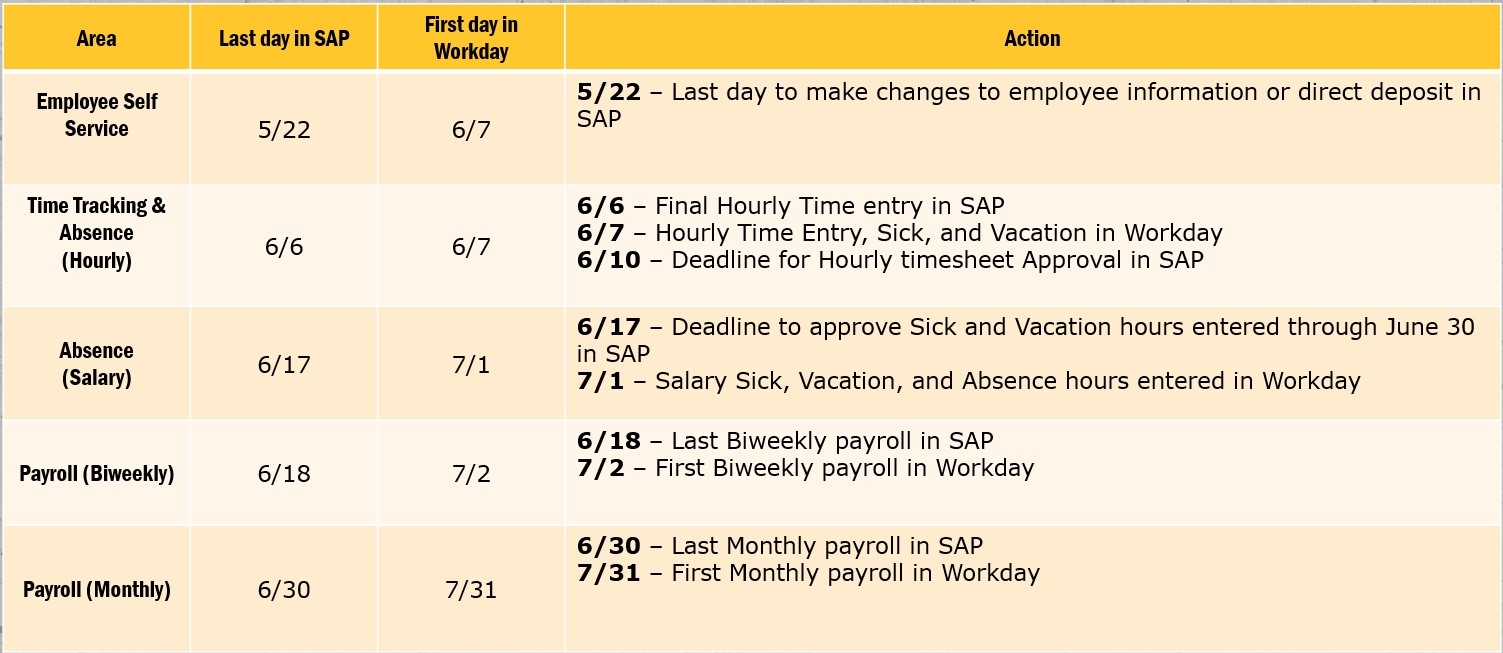The image size is (1503, 653).
Task: Click the 7/1 first day in Workday cell
Action: tap(471, 365)
